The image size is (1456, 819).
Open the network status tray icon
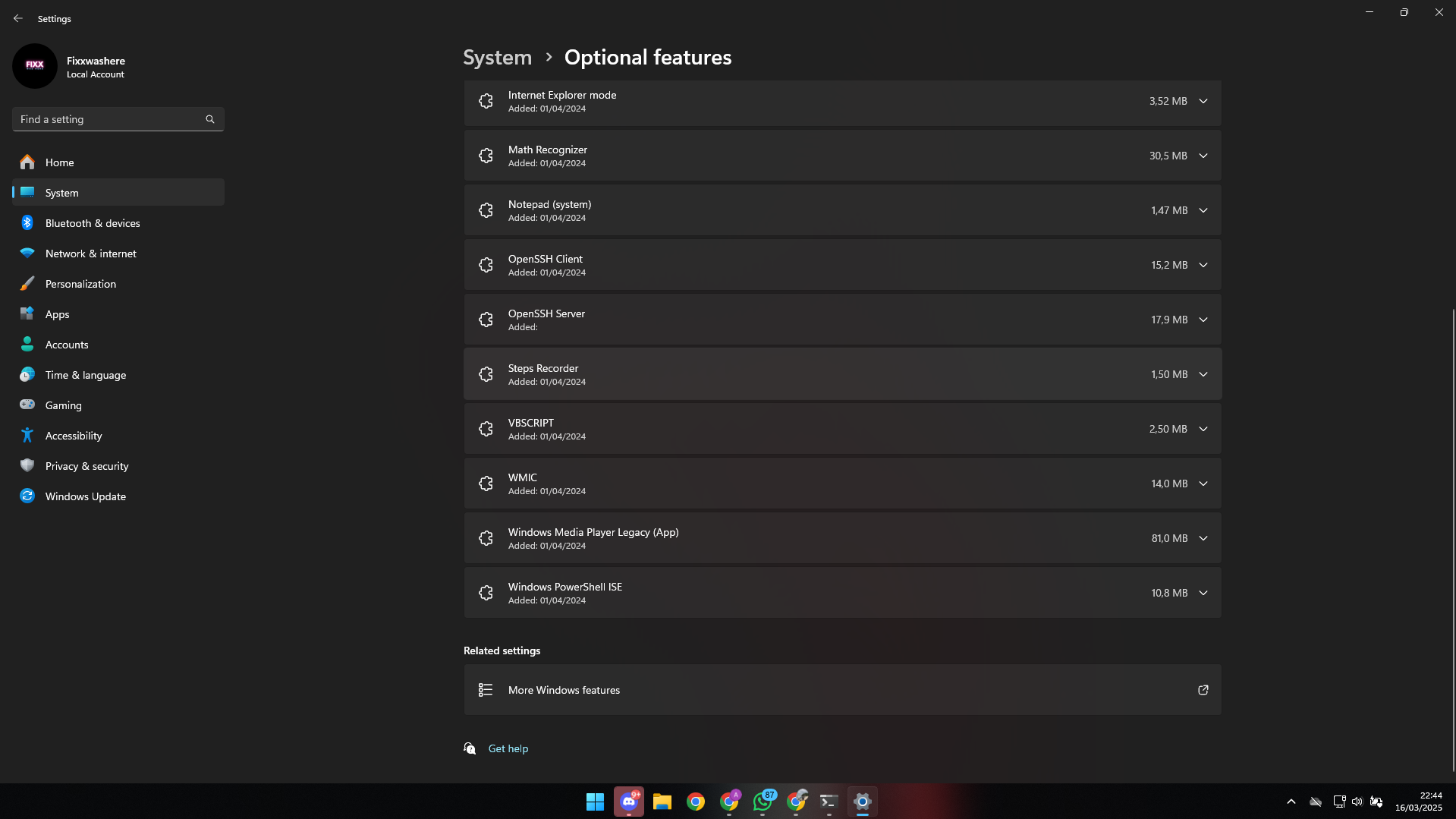point(1339,802)
